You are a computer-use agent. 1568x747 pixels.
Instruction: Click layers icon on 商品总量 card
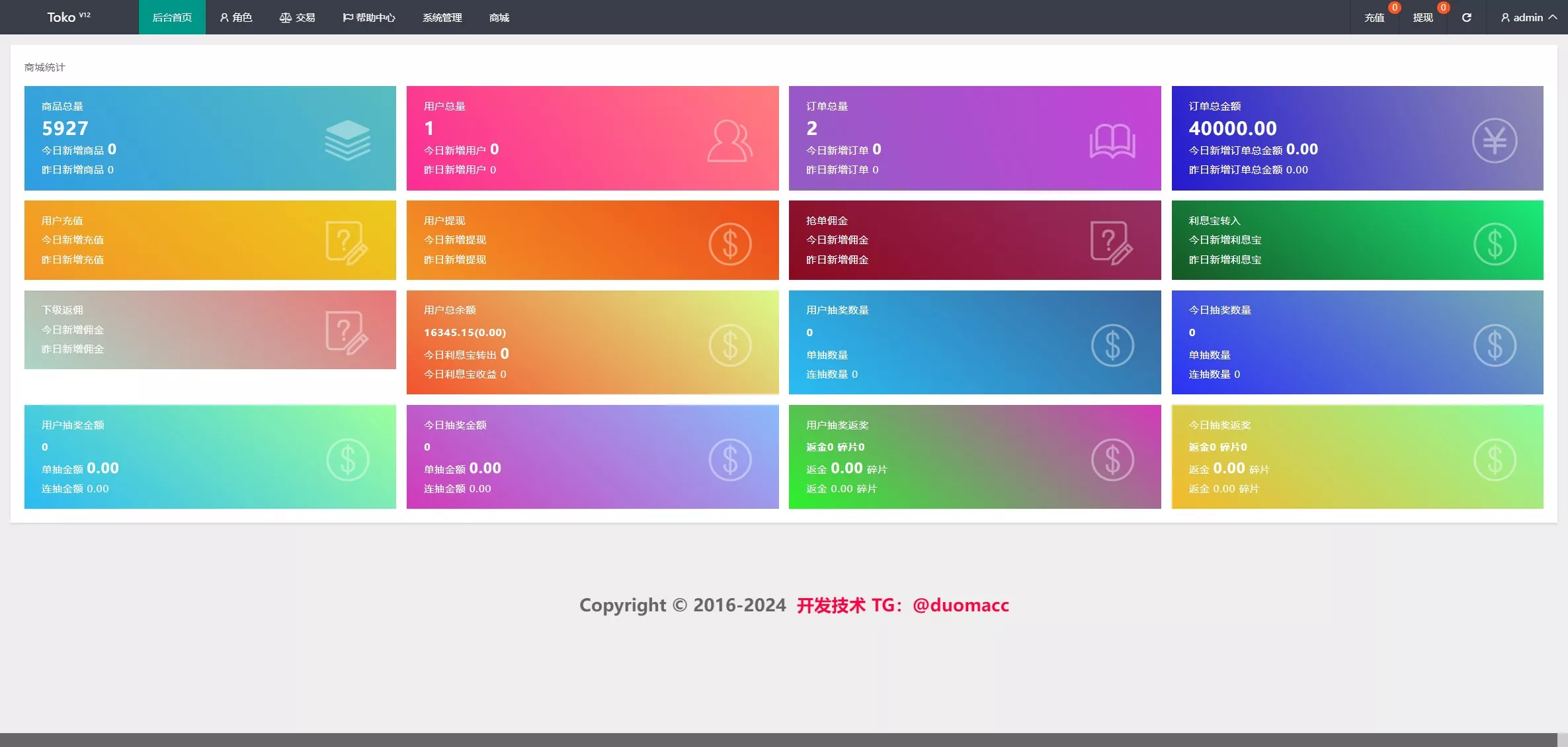347,140
